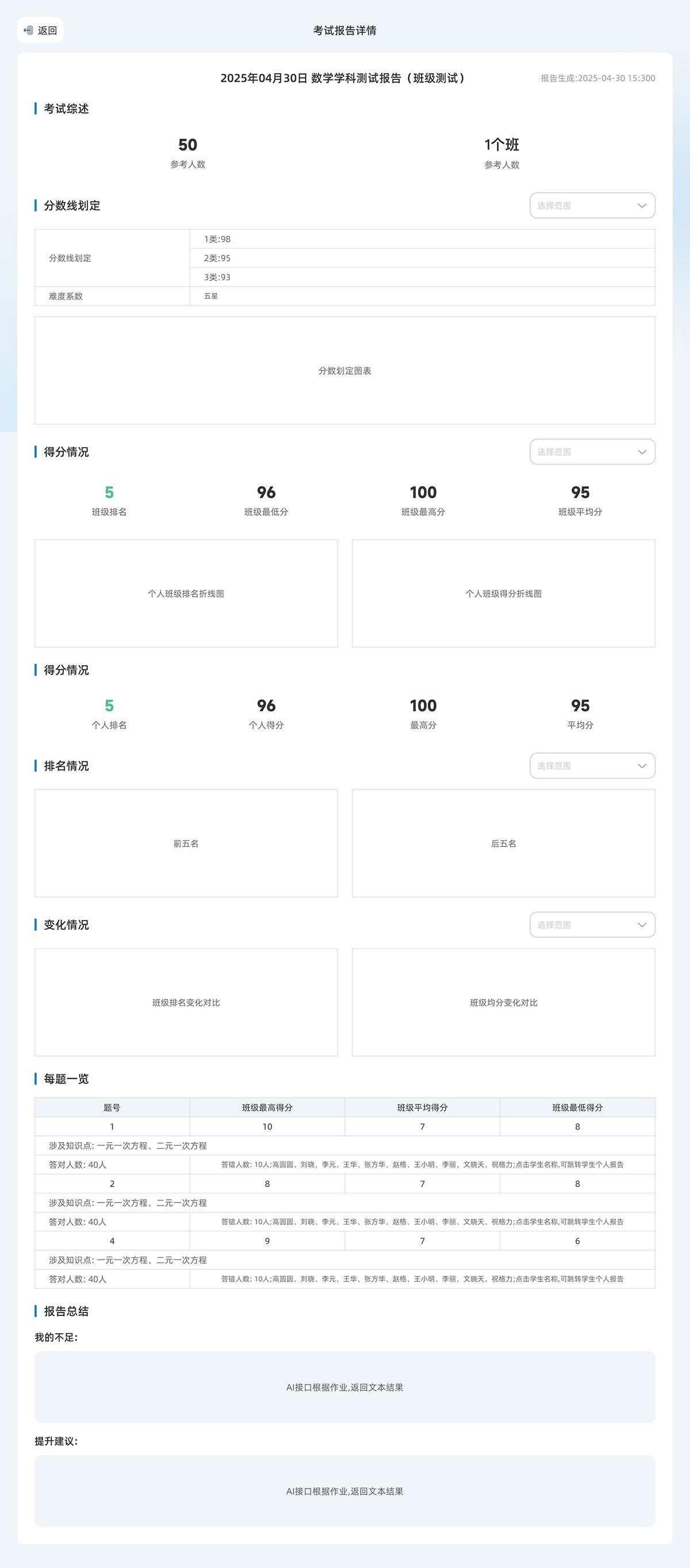The height and width of the screenshot is (1568, 690).
Task: Select the 个人班级排名折线图 chart panel
Action: (x=186, y=593)
